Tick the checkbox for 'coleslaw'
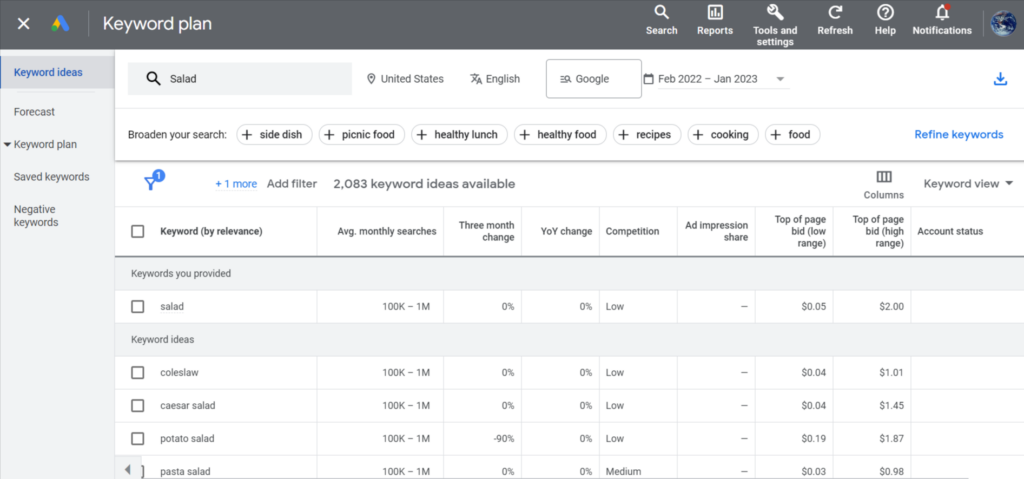This screenshot has height=479, width=1024. coord(138,372)
